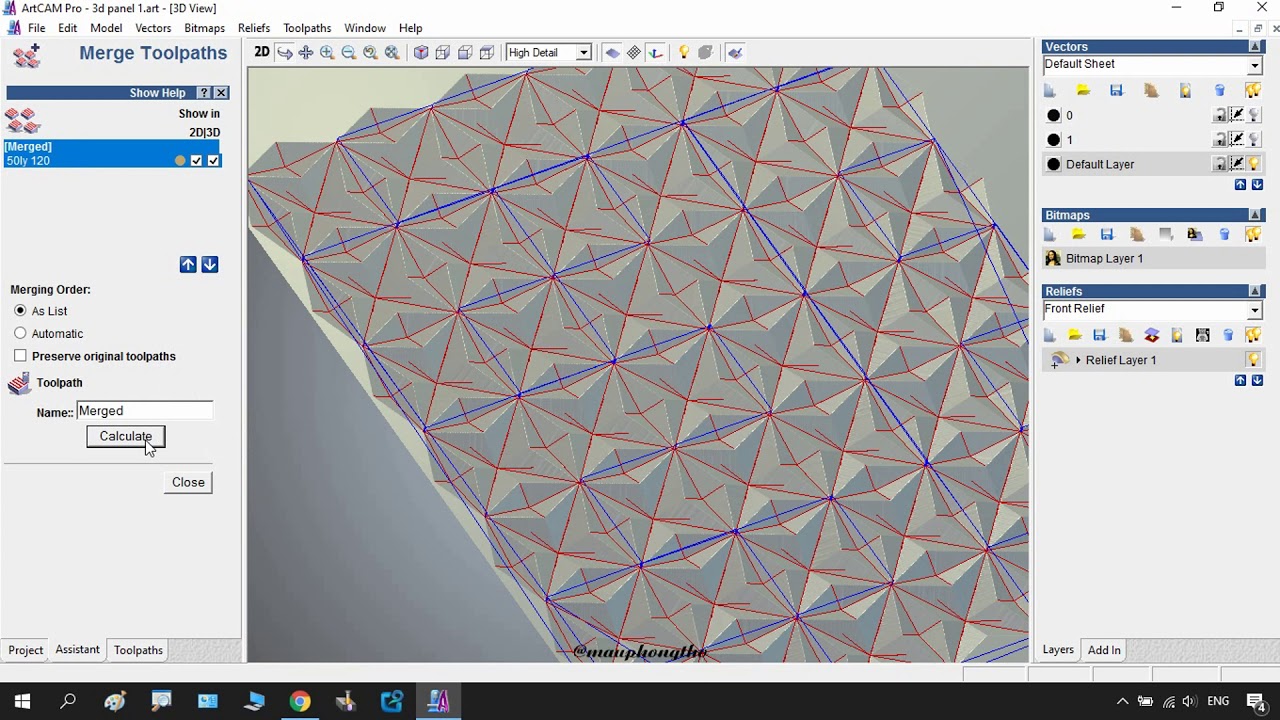Viewport: 1280px width, 720px height.
Task: Switch to the Layers tab
Action: click(1058, 650)
